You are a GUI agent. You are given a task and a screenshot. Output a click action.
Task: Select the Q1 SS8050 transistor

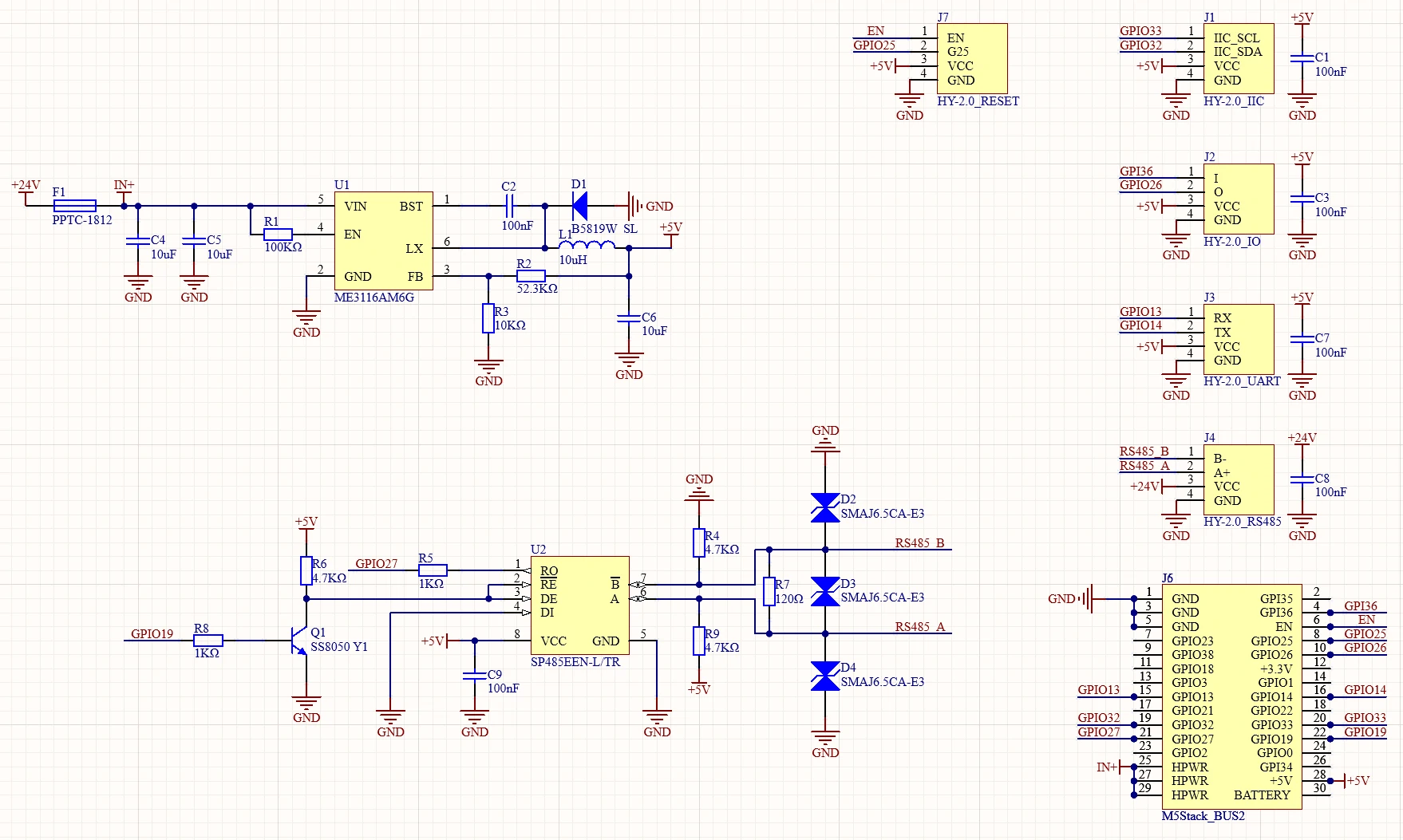[299, 640]
